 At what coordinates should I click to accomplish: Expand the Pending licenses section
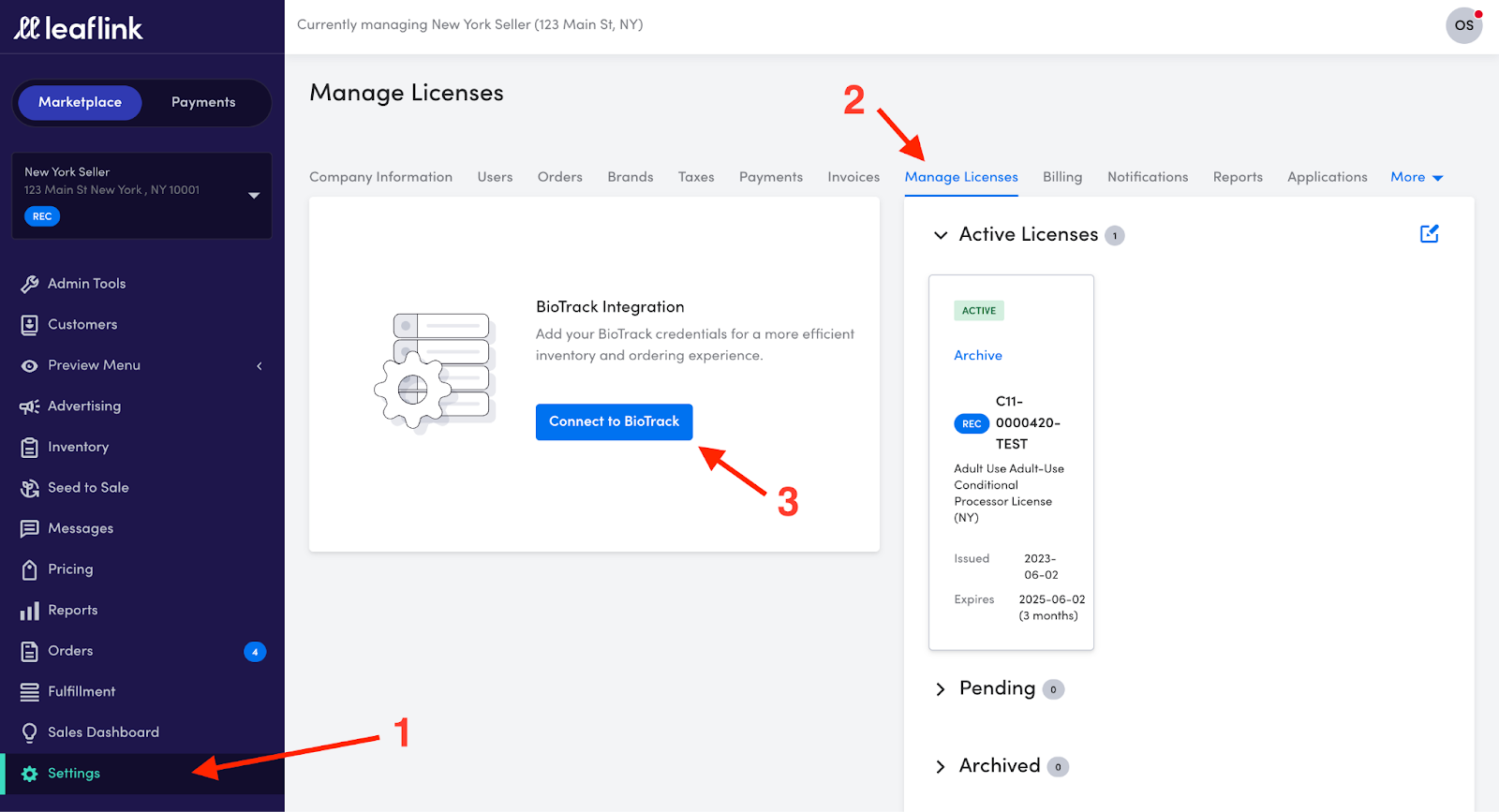941,689
